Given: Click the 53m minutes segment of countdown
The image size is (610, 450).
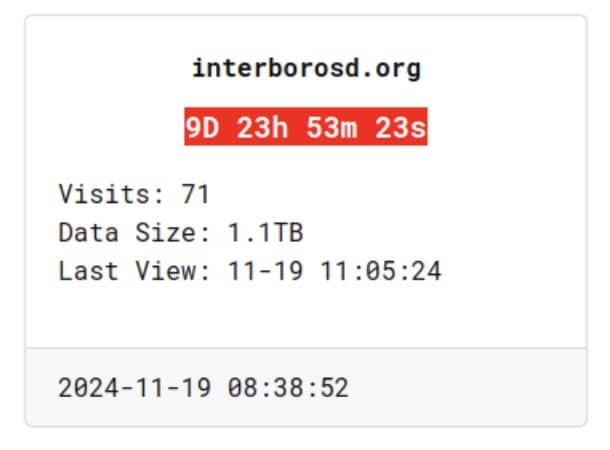Looking at the screenshot, I should 331,127.
